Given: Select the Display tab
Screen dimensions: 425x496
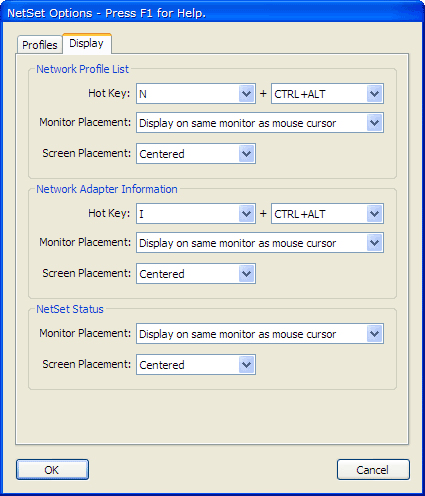Looking at the screenshot, I should [x=87, y=43].
